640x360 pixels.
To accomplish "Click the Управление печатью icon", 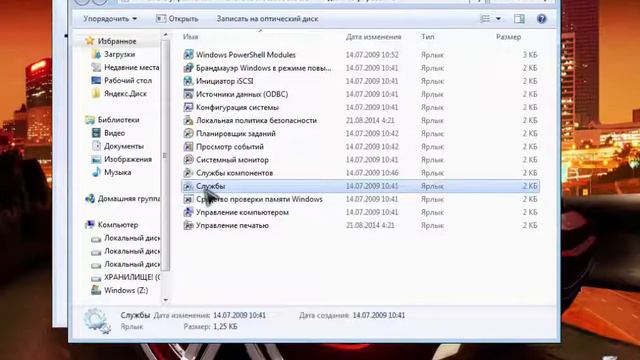I will tap(188, 225).
